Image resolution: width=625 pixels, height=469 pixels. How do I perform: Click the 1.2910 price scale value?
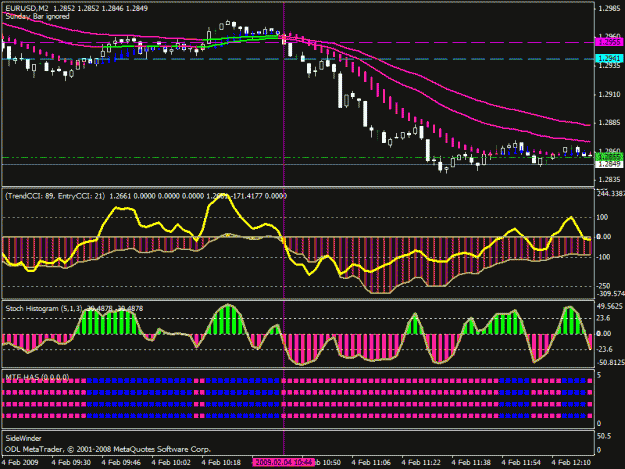(x=610, y=94)
